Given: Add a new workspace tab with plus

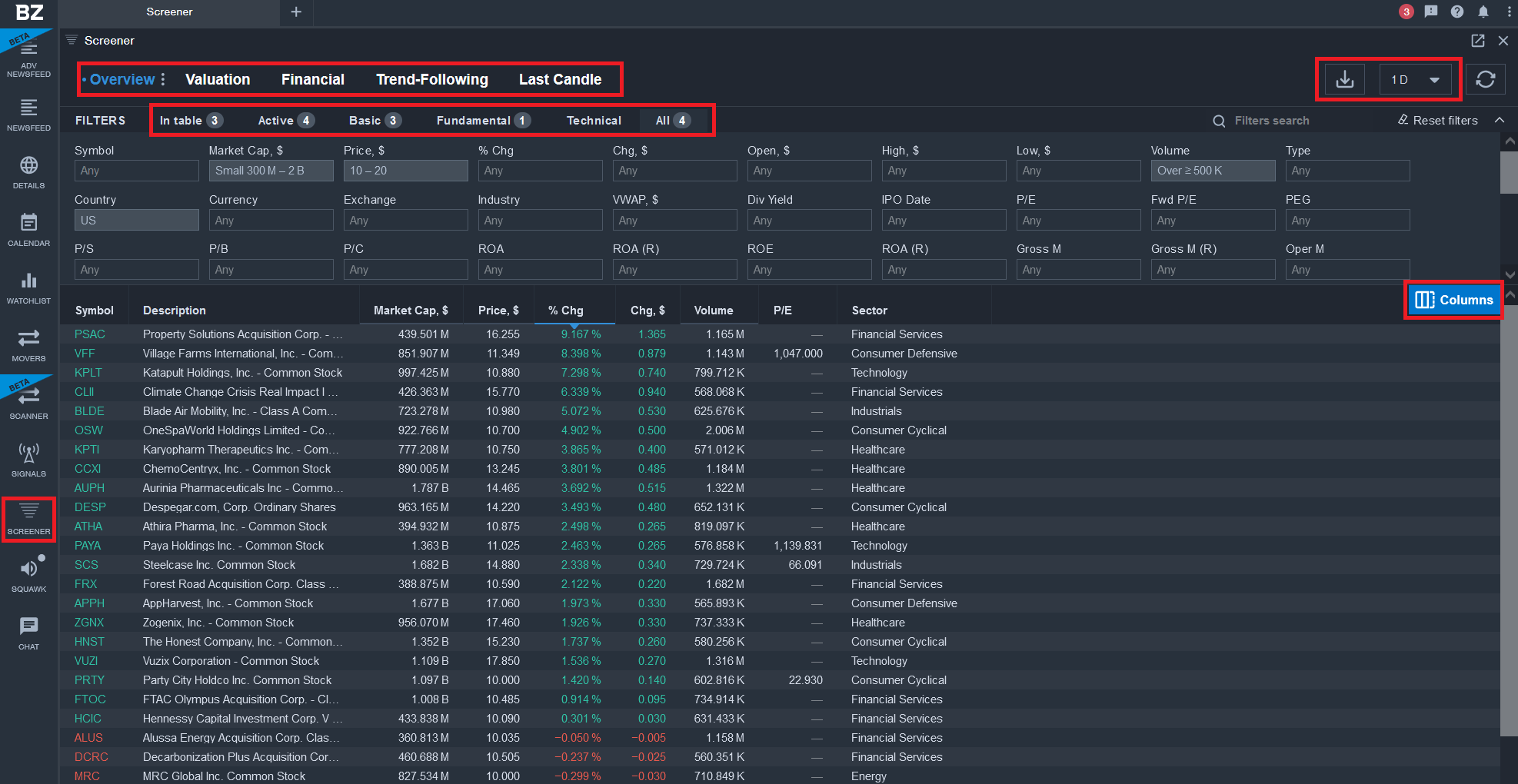Looking at the screenshot, I should (x=296, y=12).
